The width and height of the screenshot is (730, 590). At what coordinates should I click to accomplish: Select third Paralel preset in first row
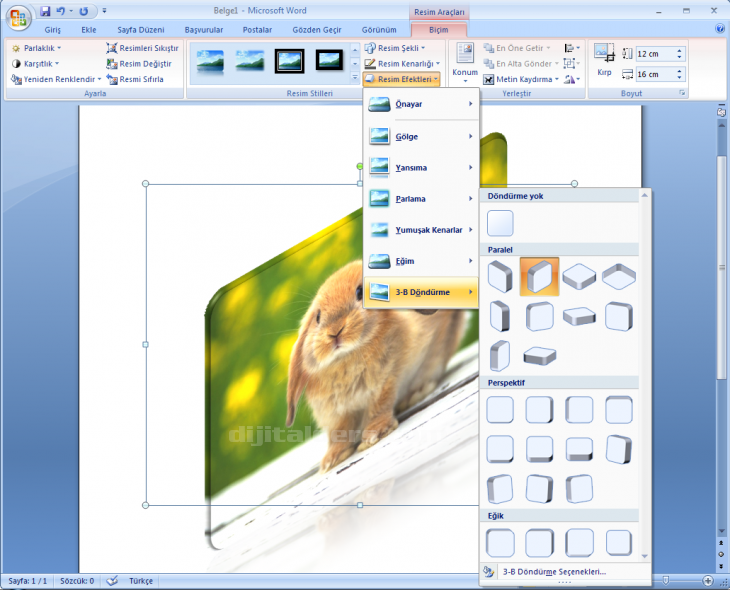pyautogui.click(x=579, y=277)
